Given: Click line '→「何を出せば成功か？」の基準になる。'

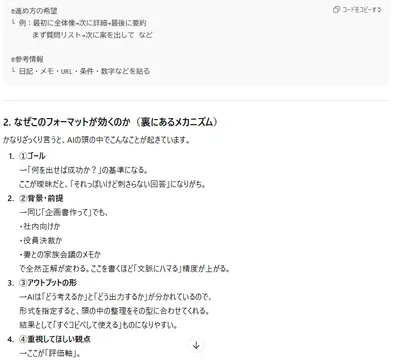Looking at the screenshot, I should tap(83, 170).
